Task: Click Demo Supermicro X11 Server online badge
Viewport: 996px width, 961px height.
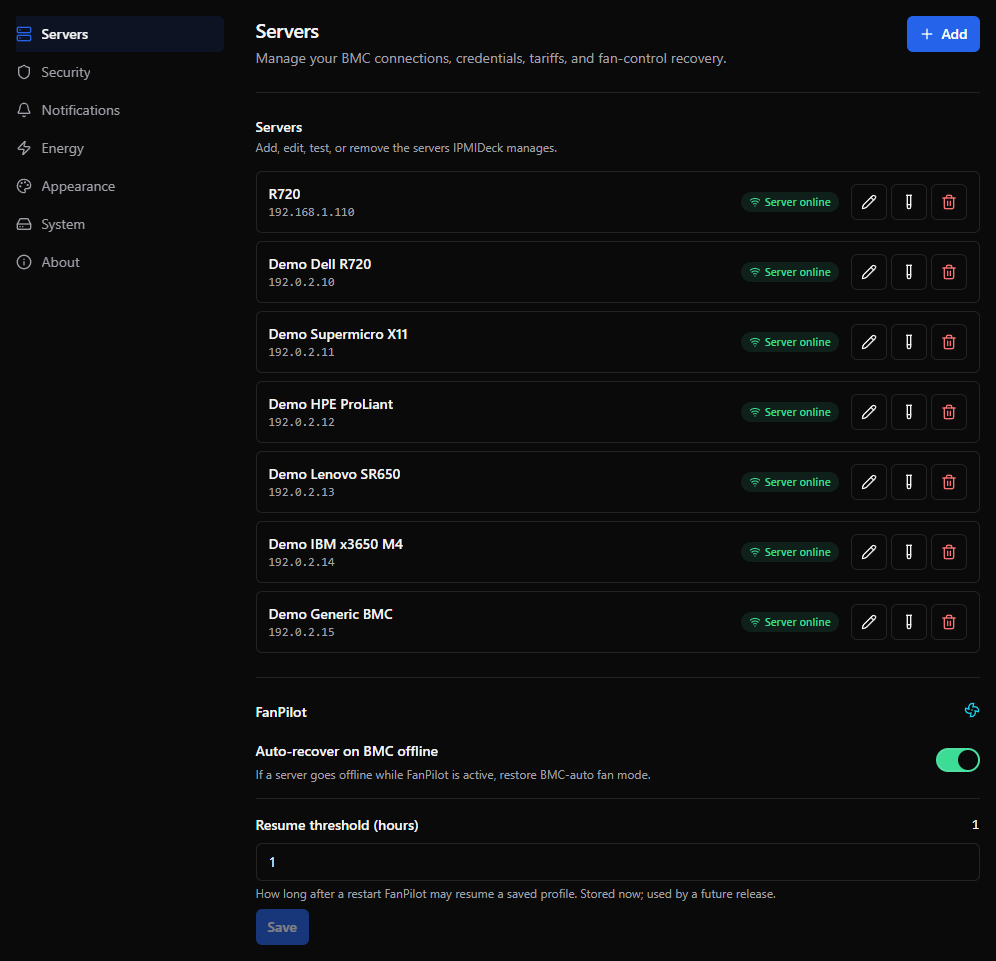Action: pyautogui.click(x=790, y=342)
